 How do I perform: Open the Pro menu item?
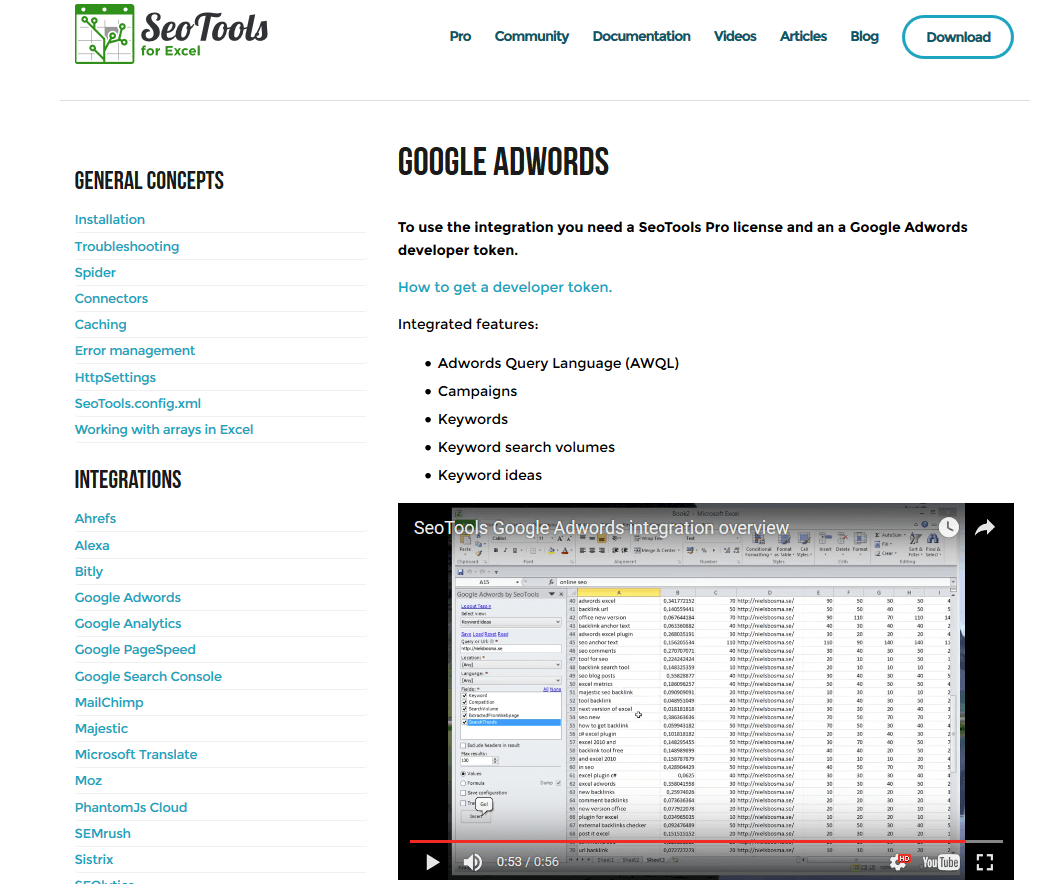(460, 36)
